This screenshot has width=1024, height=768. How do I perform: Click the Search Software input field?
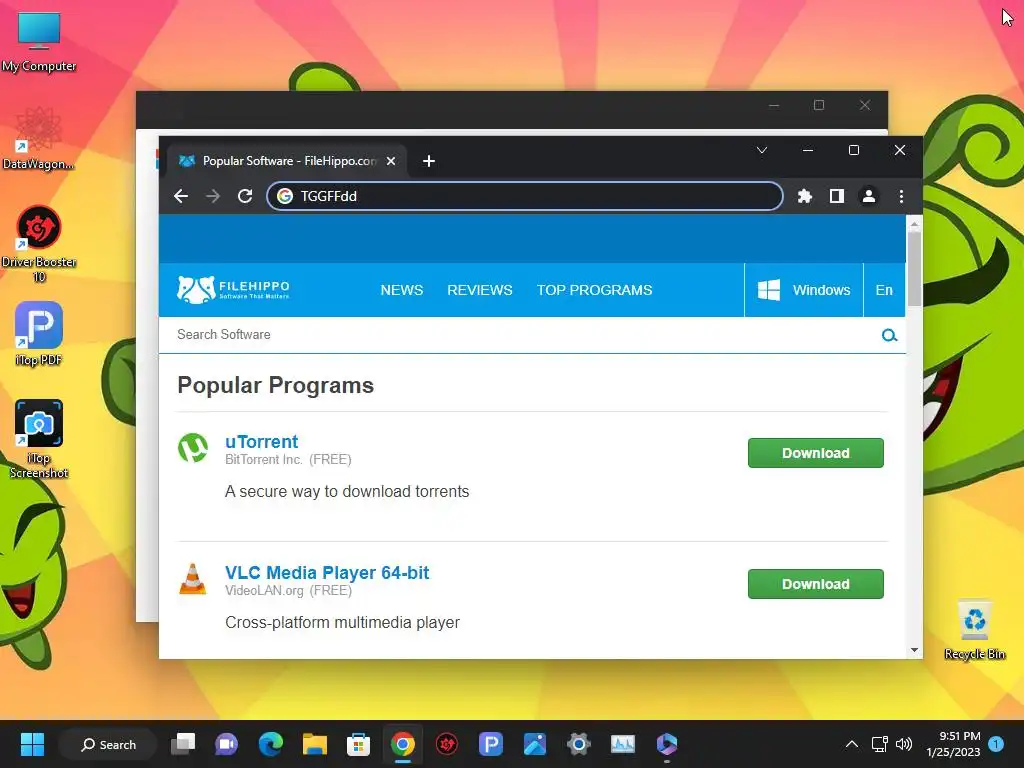[522, 334]
